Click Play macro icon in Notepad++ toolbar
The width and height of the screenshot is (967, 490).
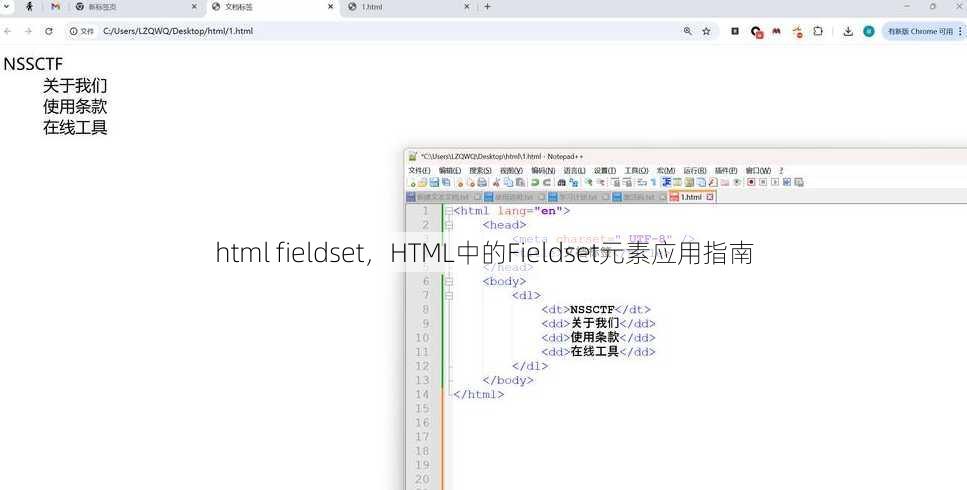(775, 182)
